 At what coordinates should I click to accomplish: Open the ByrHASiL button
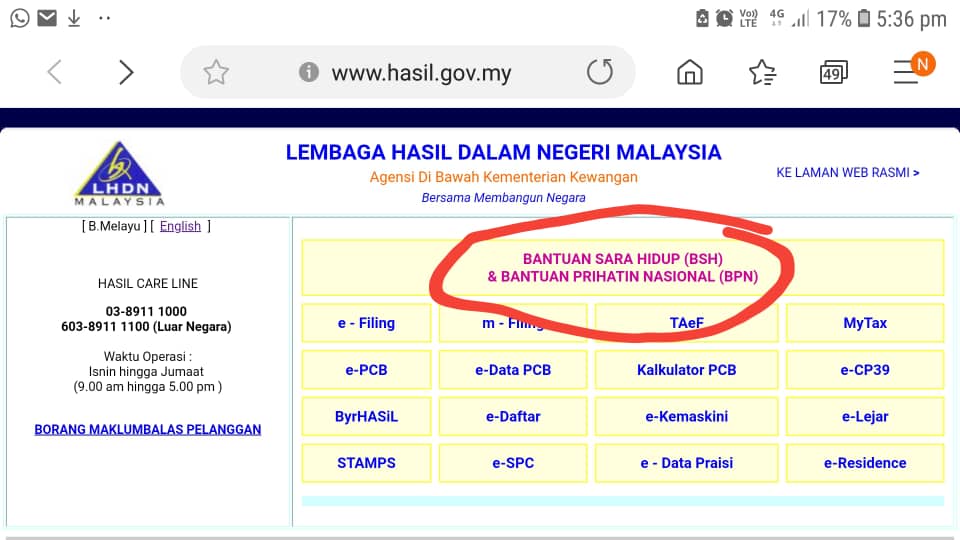pyautogui.click(x=366, y=416)
